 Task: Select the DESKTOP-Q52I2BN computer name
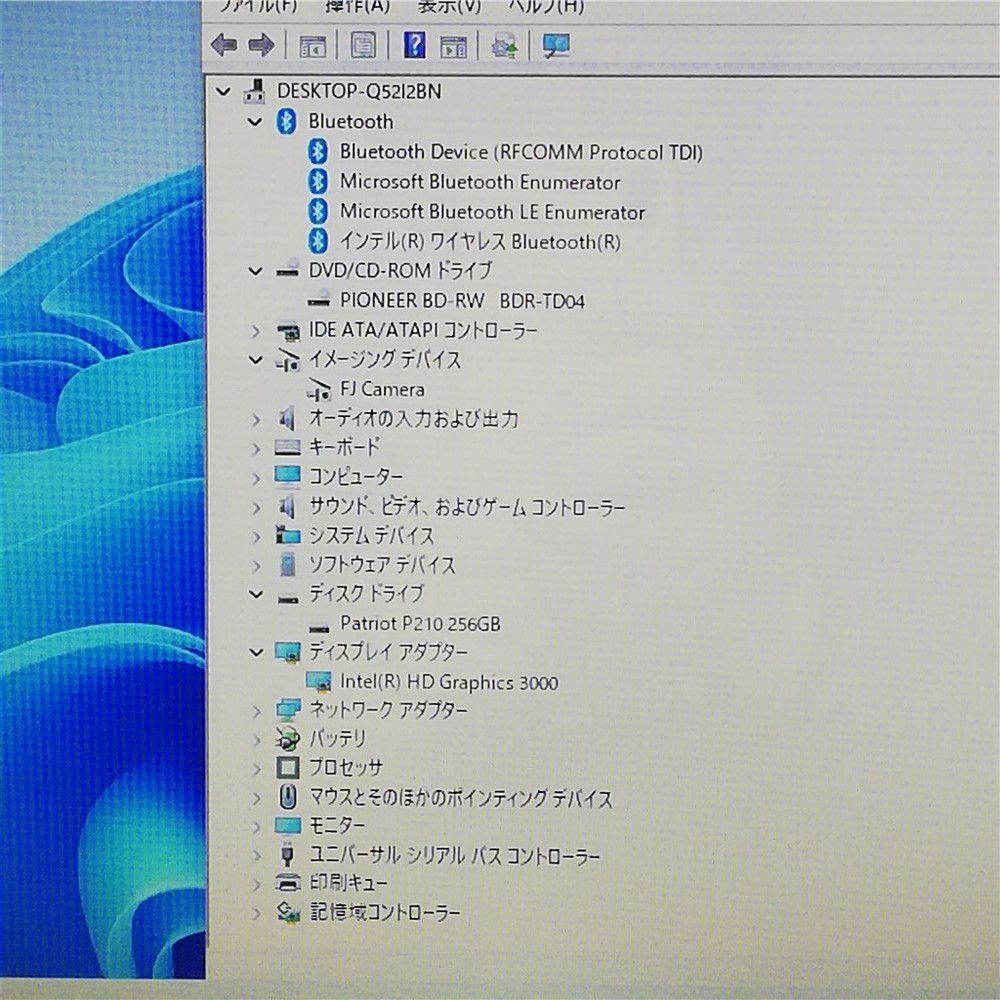[x=359, y=92]
